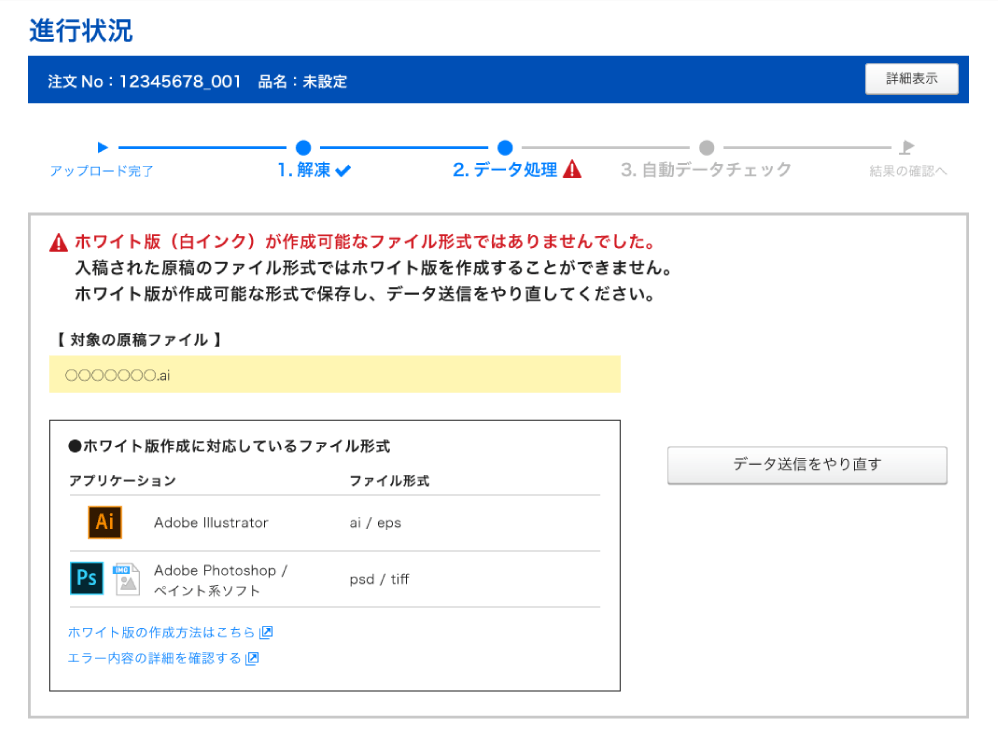Click the paint software image file icon
Image resolution: width=998 pixels, height=744 pixels.
click(x=127, y=579)
